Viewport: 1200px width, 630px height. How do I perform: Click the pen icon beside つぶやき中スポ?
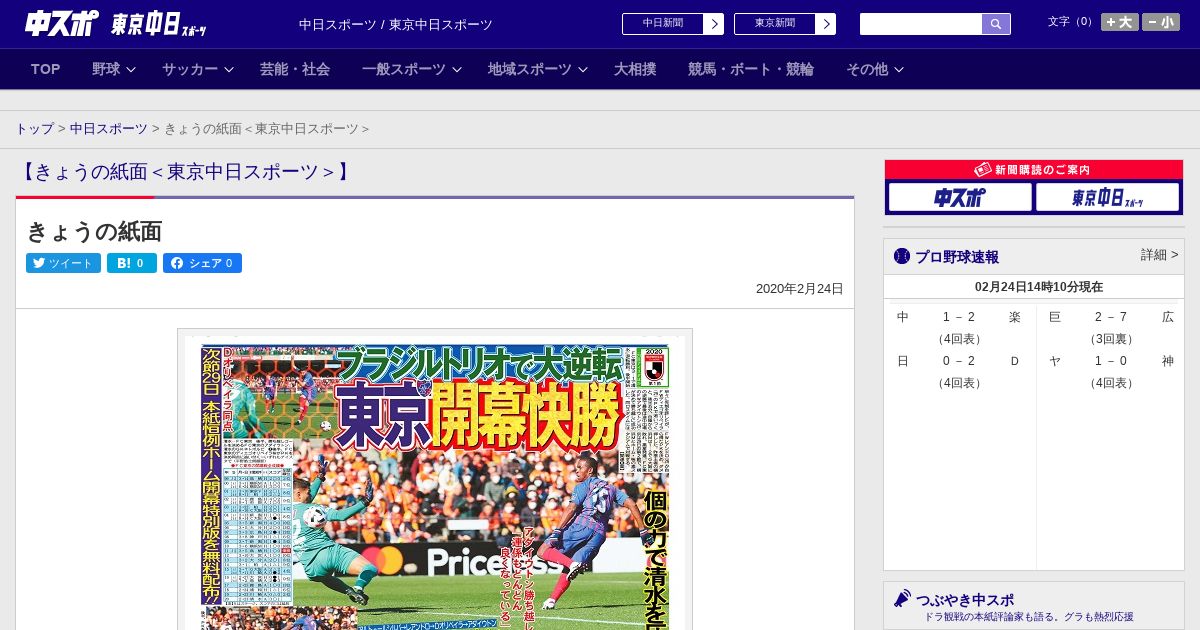[x=902, y=598]
